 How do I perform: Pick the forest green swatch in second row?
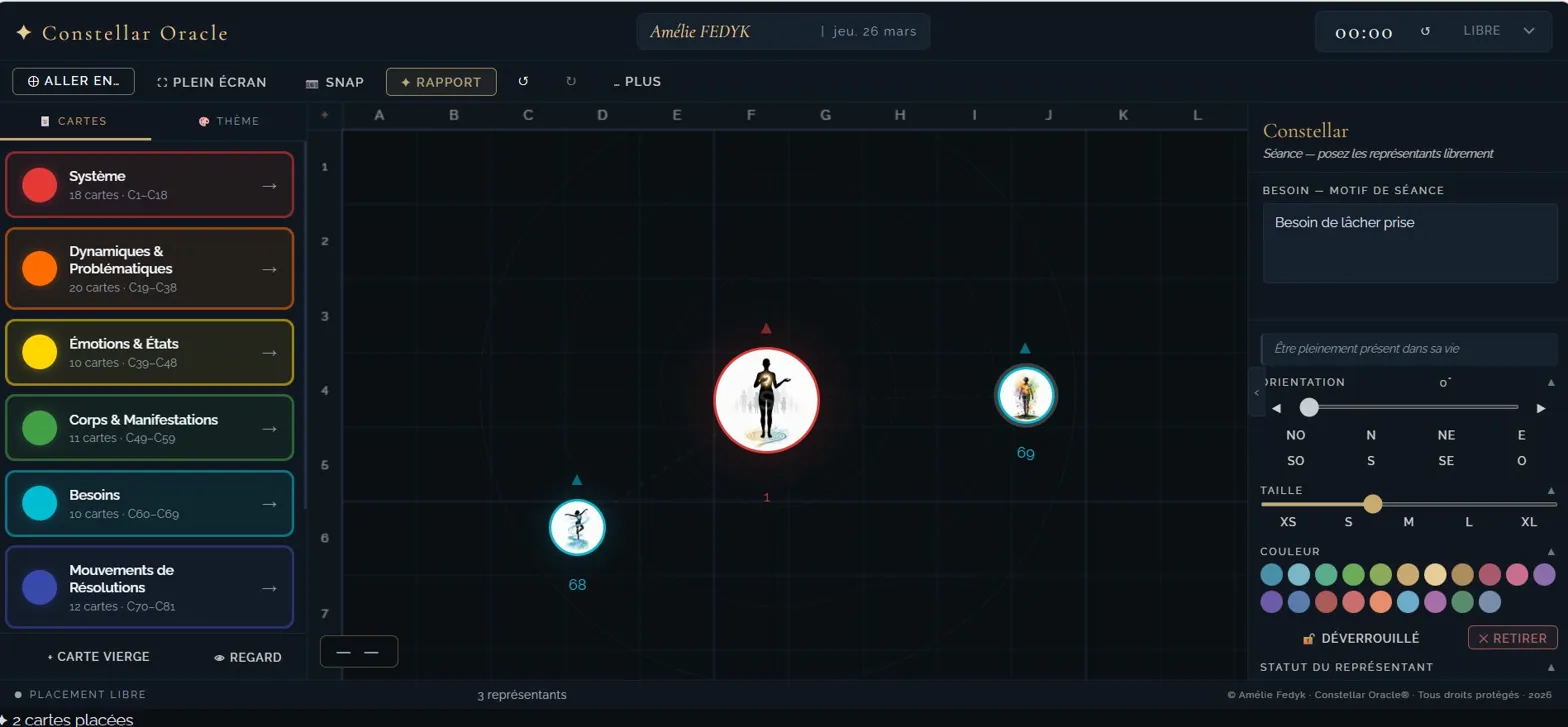pos(1462,602)
